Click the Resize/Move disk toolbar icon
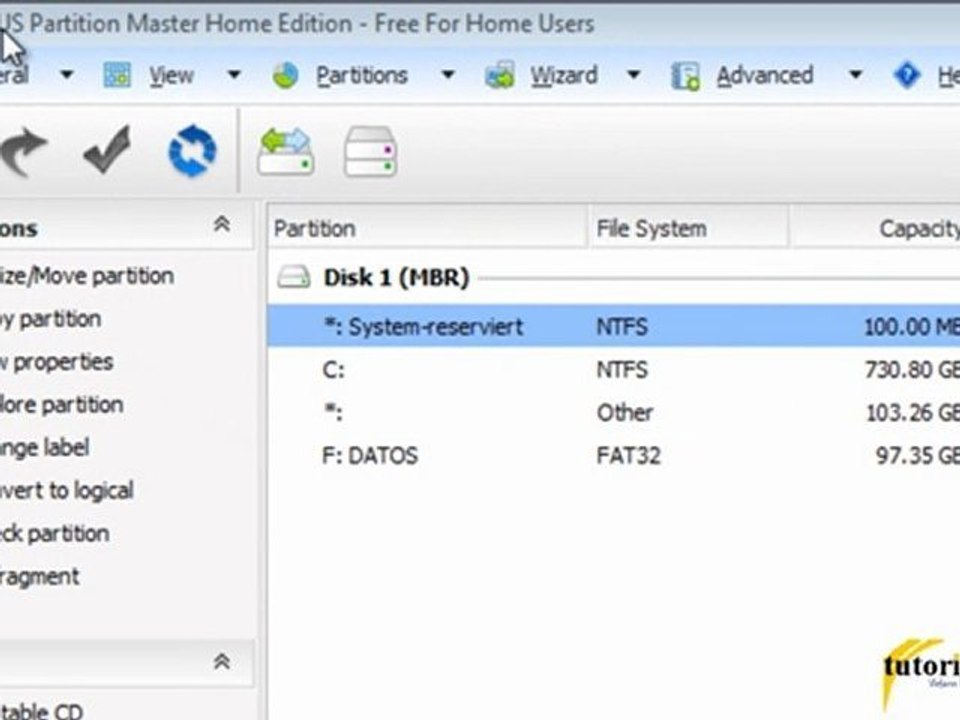 [x=286, y=151]
